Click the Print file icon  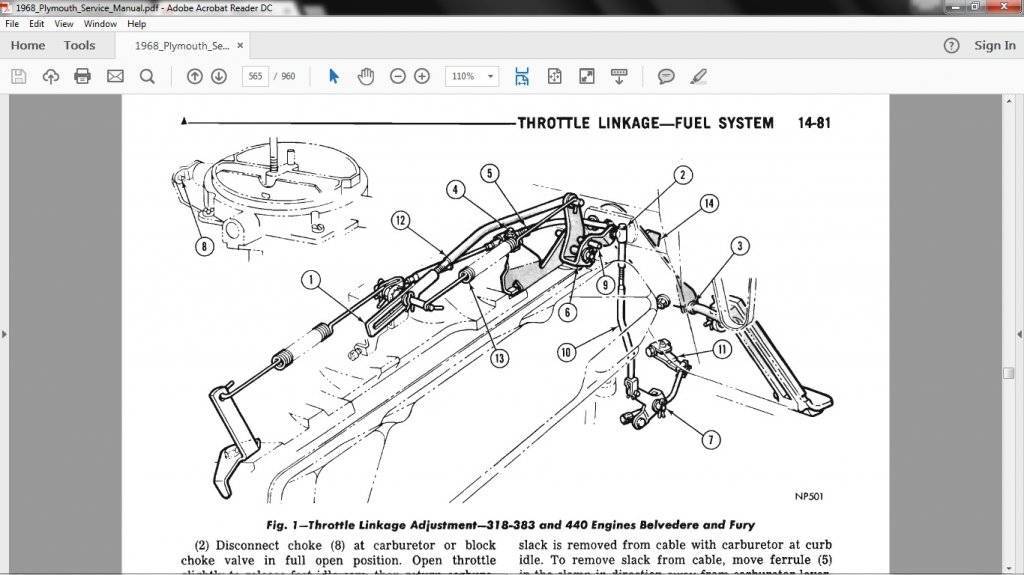pyautogui.click(x=82, y=76)
